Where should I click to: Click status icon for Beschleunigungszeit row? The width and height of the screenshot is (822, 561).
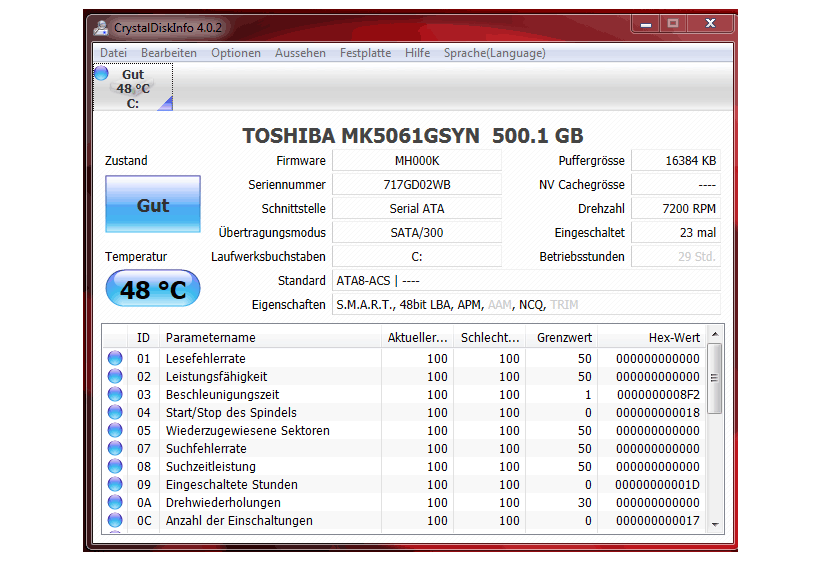pos(115,394)
